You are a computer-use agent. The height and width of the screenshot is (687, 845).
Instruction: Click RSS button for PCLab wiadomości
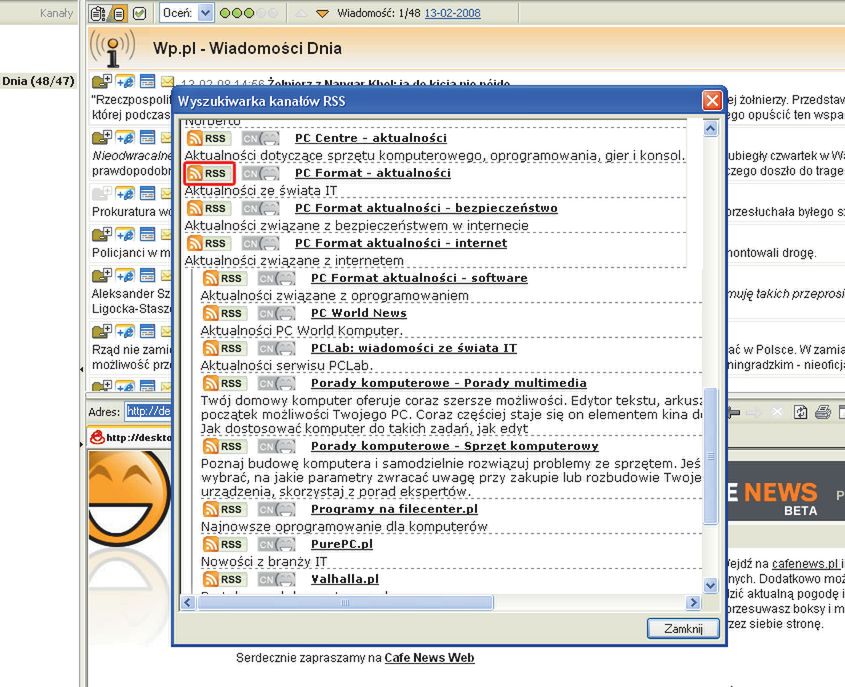[225, 349]
